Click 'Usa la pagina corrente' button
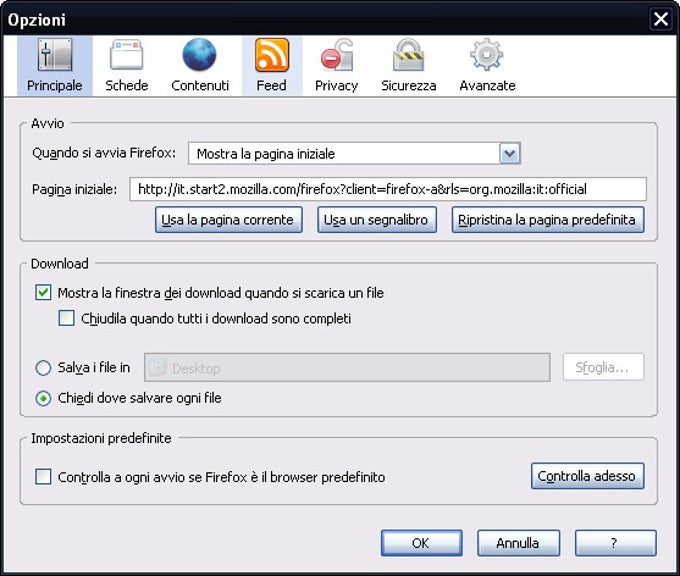Screen dimensions: 680x576 point(229,220)
